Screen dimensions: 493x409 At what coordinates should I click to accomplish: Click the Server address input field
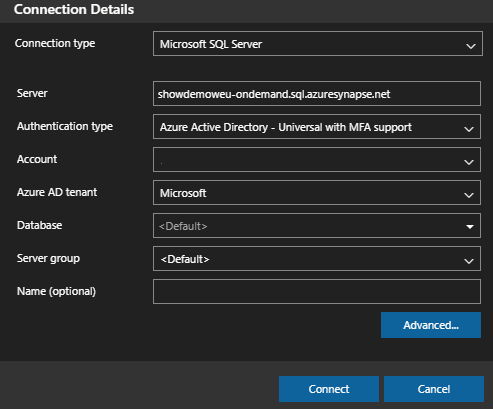pyautogui.click(x=317, y=94)
